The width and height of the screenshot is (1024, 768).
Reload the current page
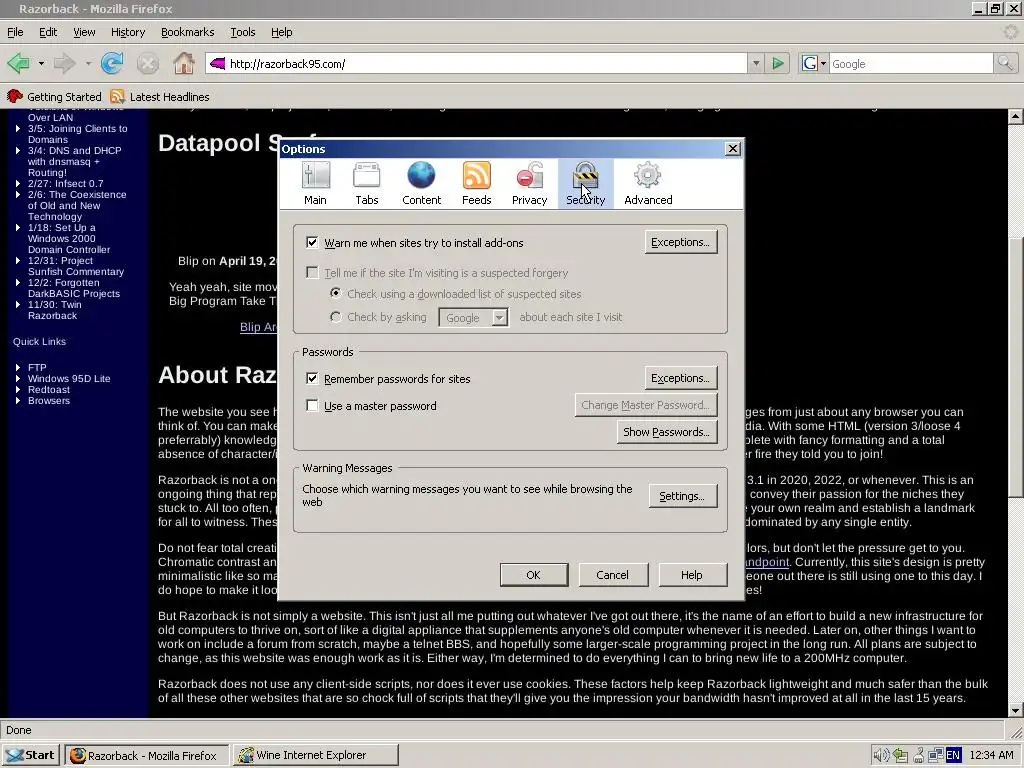tap(112, 63)
